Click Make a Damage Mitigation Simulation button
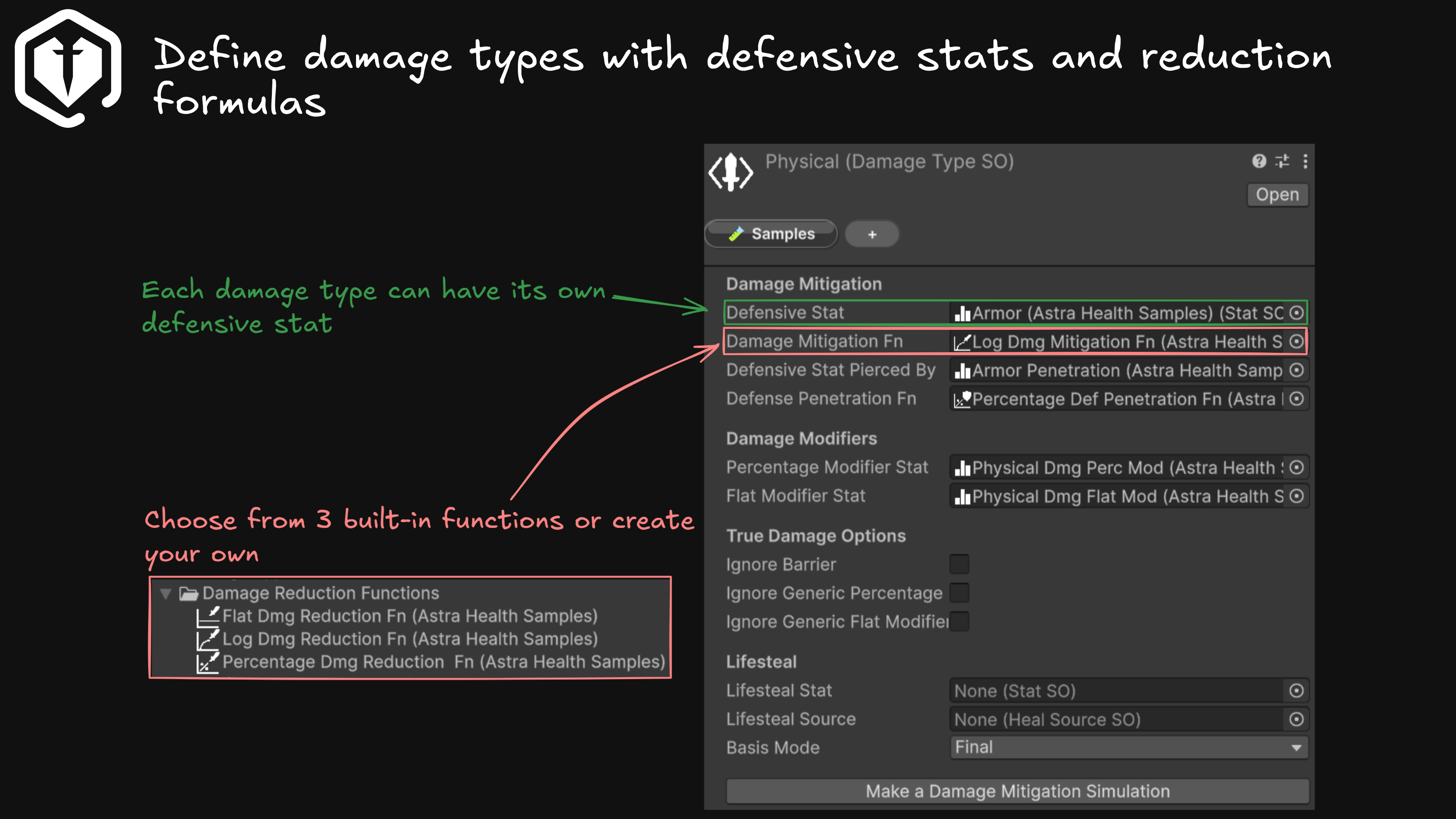1456x819 pixels. 1017,791
